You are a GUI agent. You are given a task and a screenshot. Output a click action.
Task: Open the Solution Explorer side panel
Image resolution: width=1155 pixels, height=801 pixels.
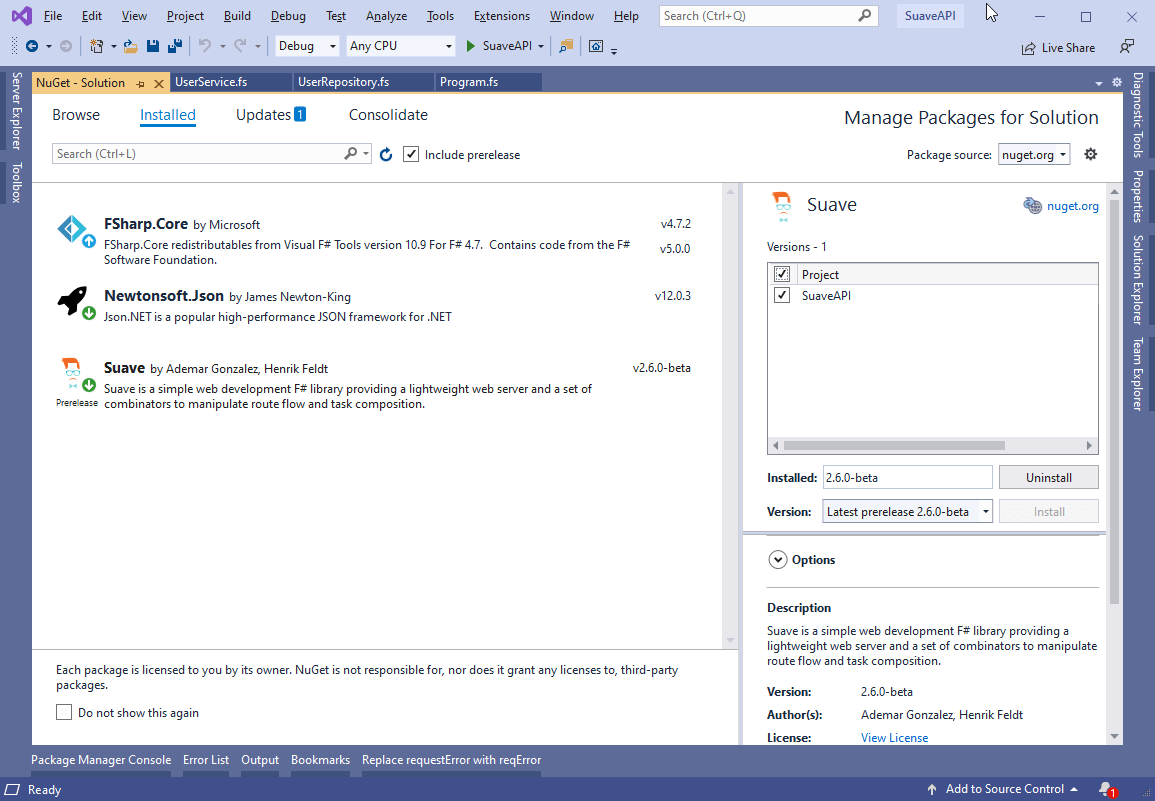[1138, 280]
